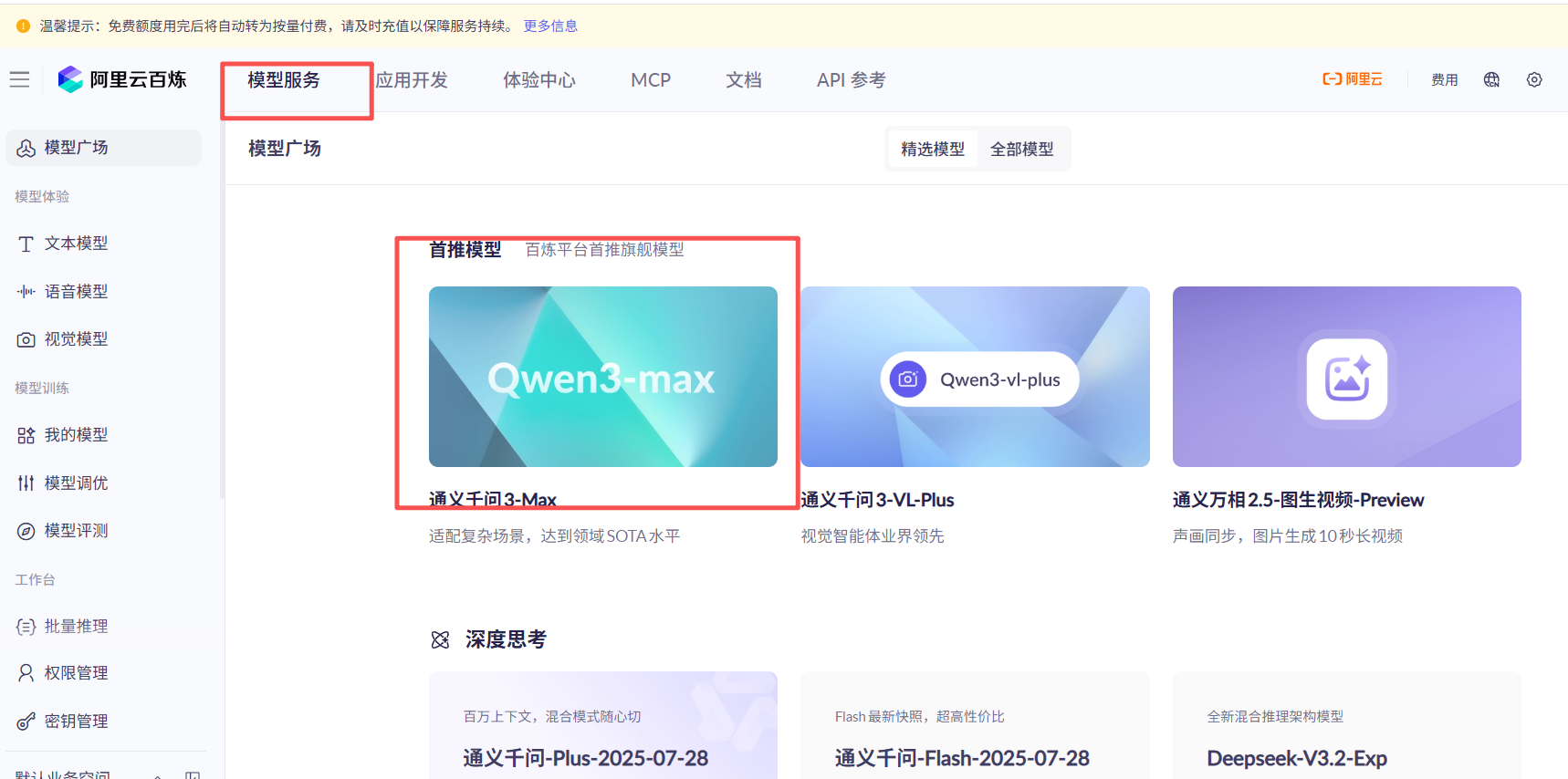
Task: Open 模型广场 in the sidebar
Action: pyautogui.click(x=103, y=148)
